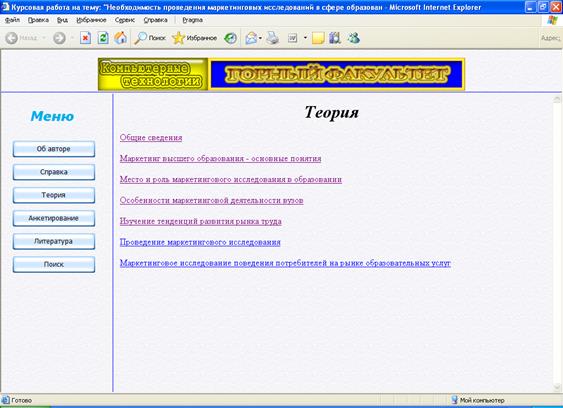Viewport: 563px width, 408px height.
Task: Click the Анкетирование menu button
Action: (x=54, y=218)
